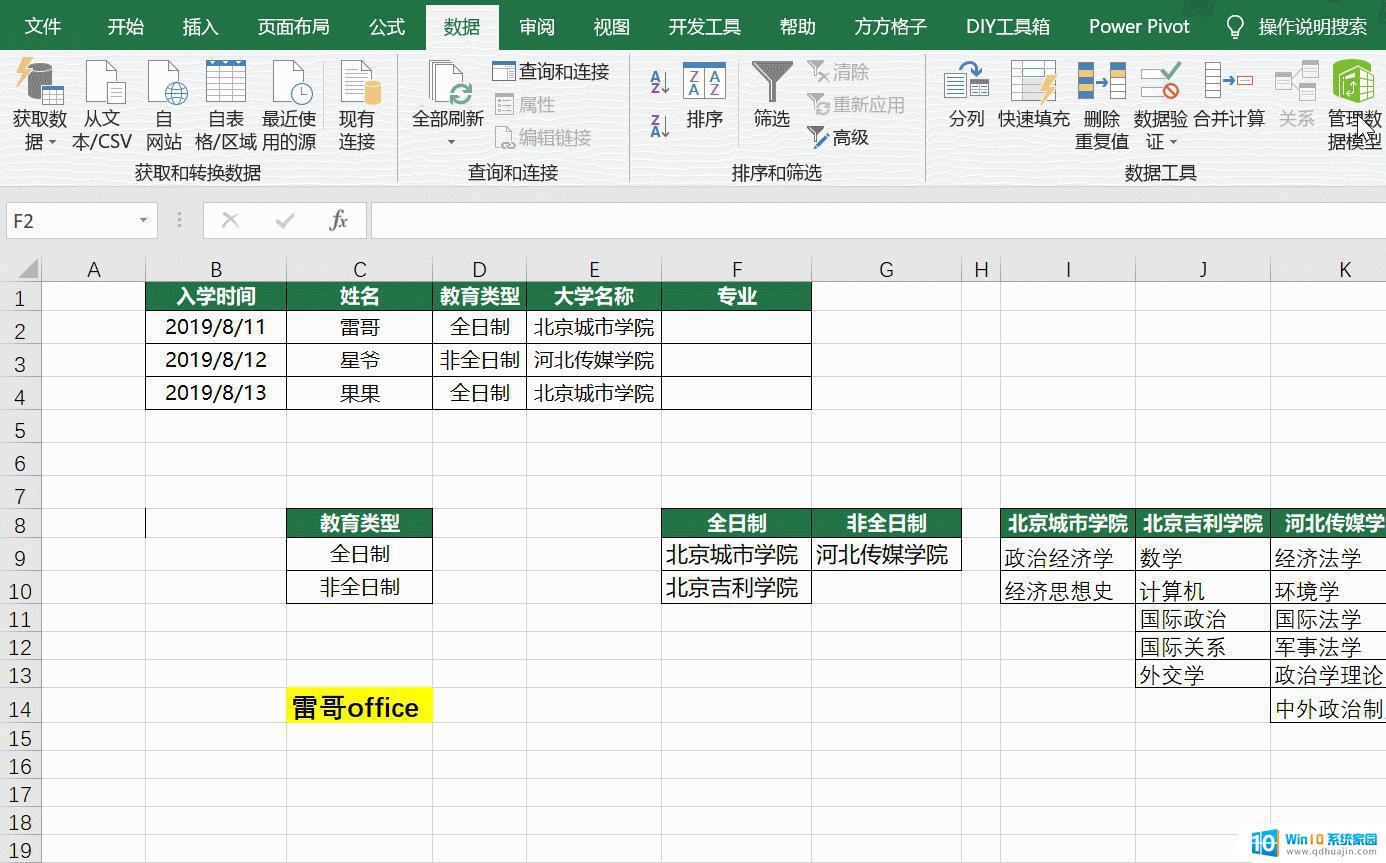This screenshot has width=1386, height=863.
Task: Sort descending with the Z-A icon
Action: 659,126
